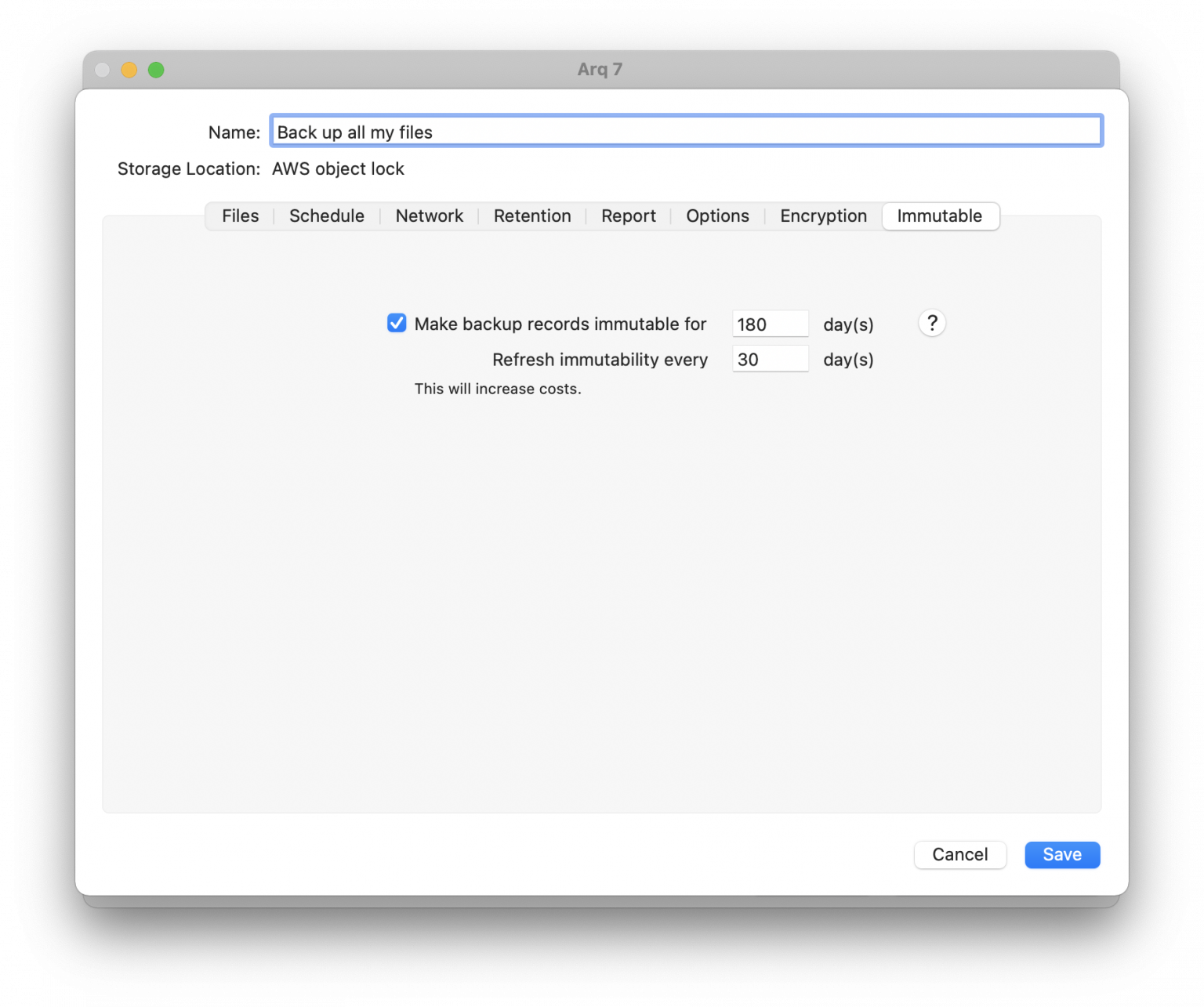This screenshot has width=1204, height=1007.
Task: Open the Encryption settings tab
Action: [x=822, y=216]
